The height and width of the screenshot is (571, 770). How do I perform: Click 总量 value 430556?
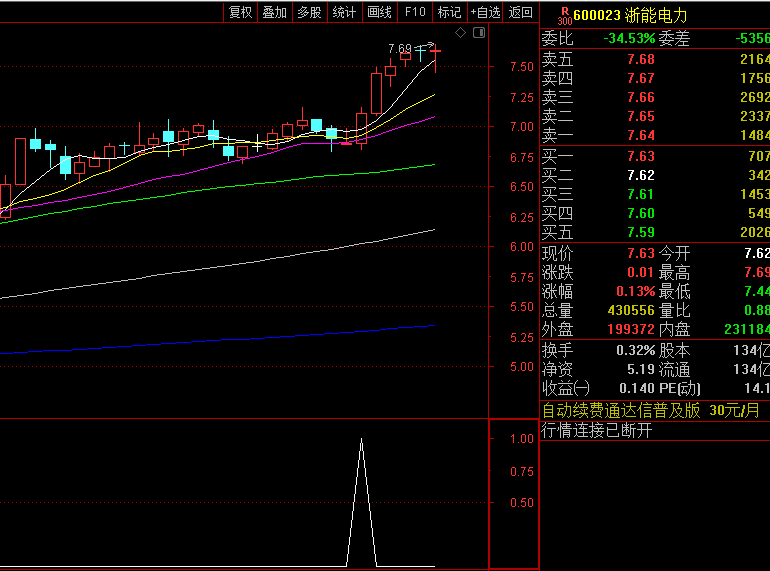tap(631, 310)
